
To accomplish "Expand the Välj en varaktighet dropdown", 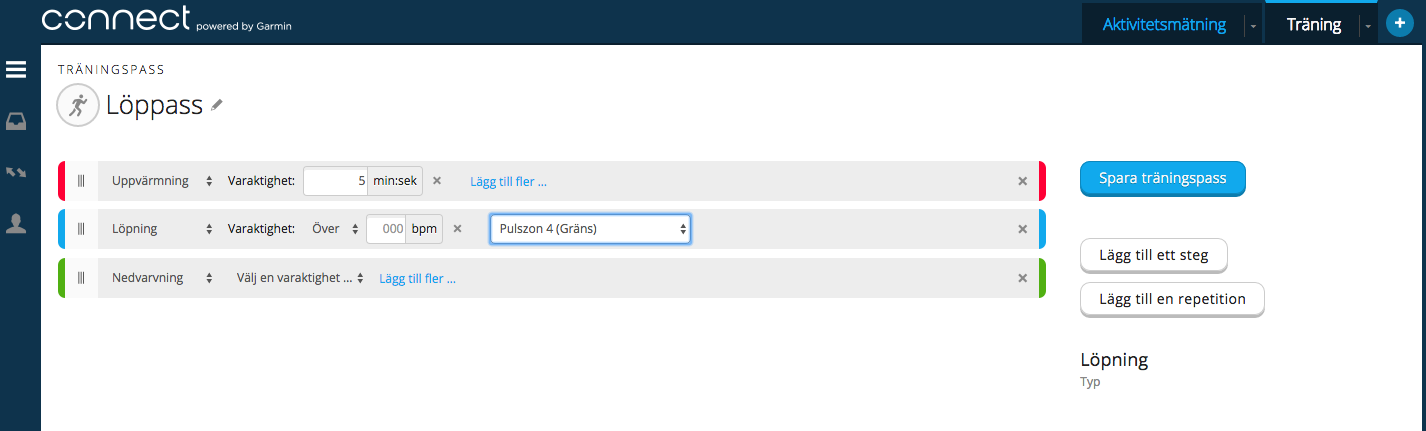I will (x=300, y=278).
